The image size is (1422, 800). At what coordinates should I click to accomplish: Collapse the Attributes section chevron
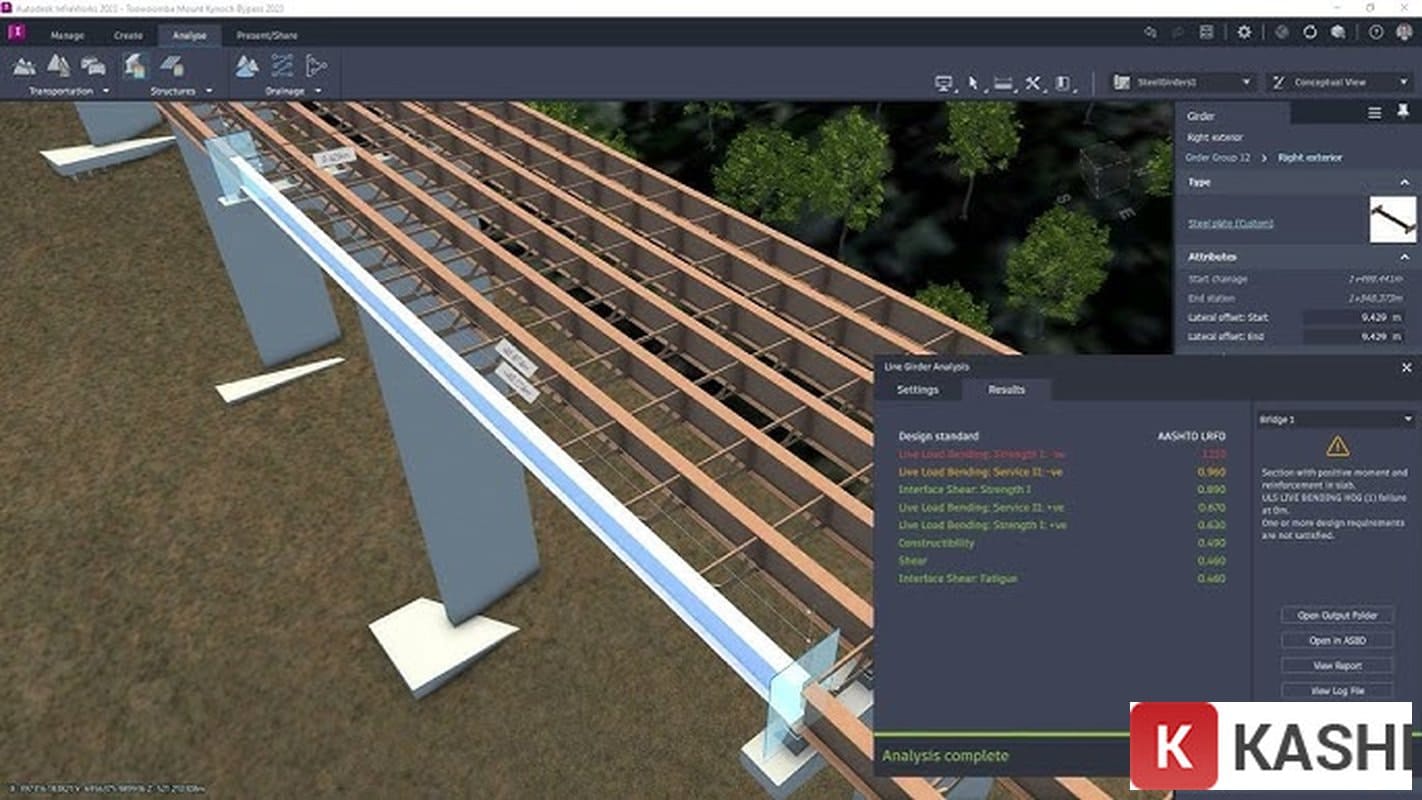(1404, 257)
